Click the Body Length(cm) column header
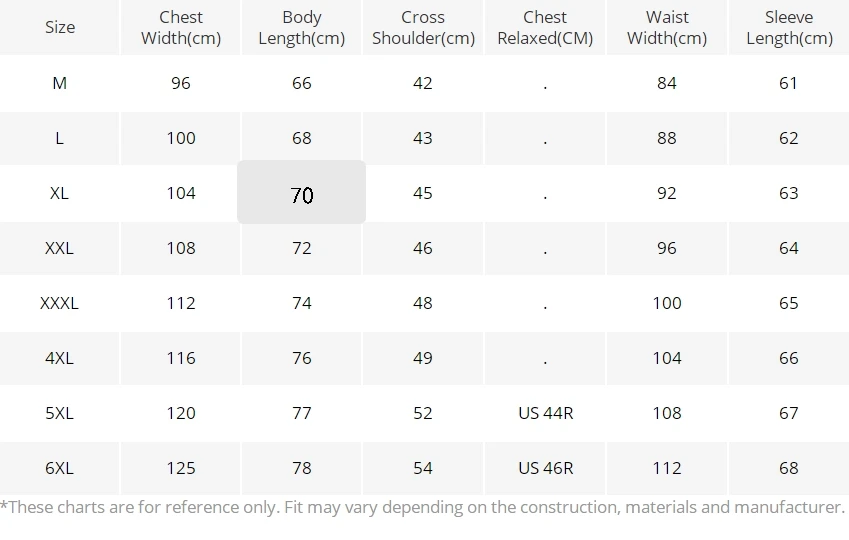 302,27
